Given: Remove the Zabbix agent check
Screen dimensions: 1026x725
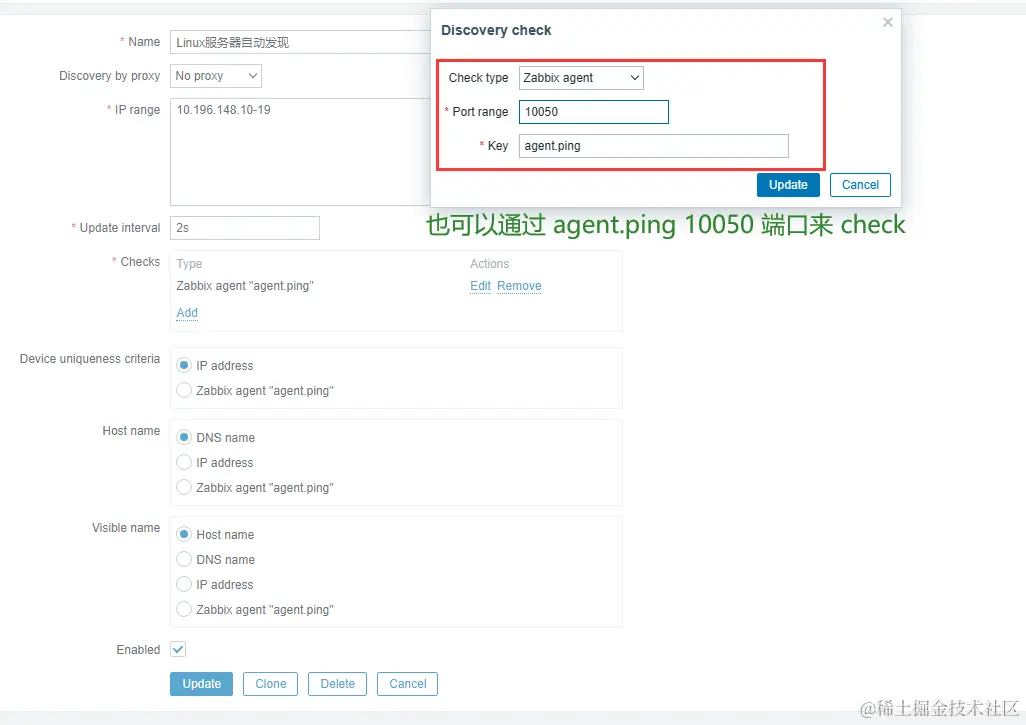Looking at the screenshot, I should tap(519, 286).
